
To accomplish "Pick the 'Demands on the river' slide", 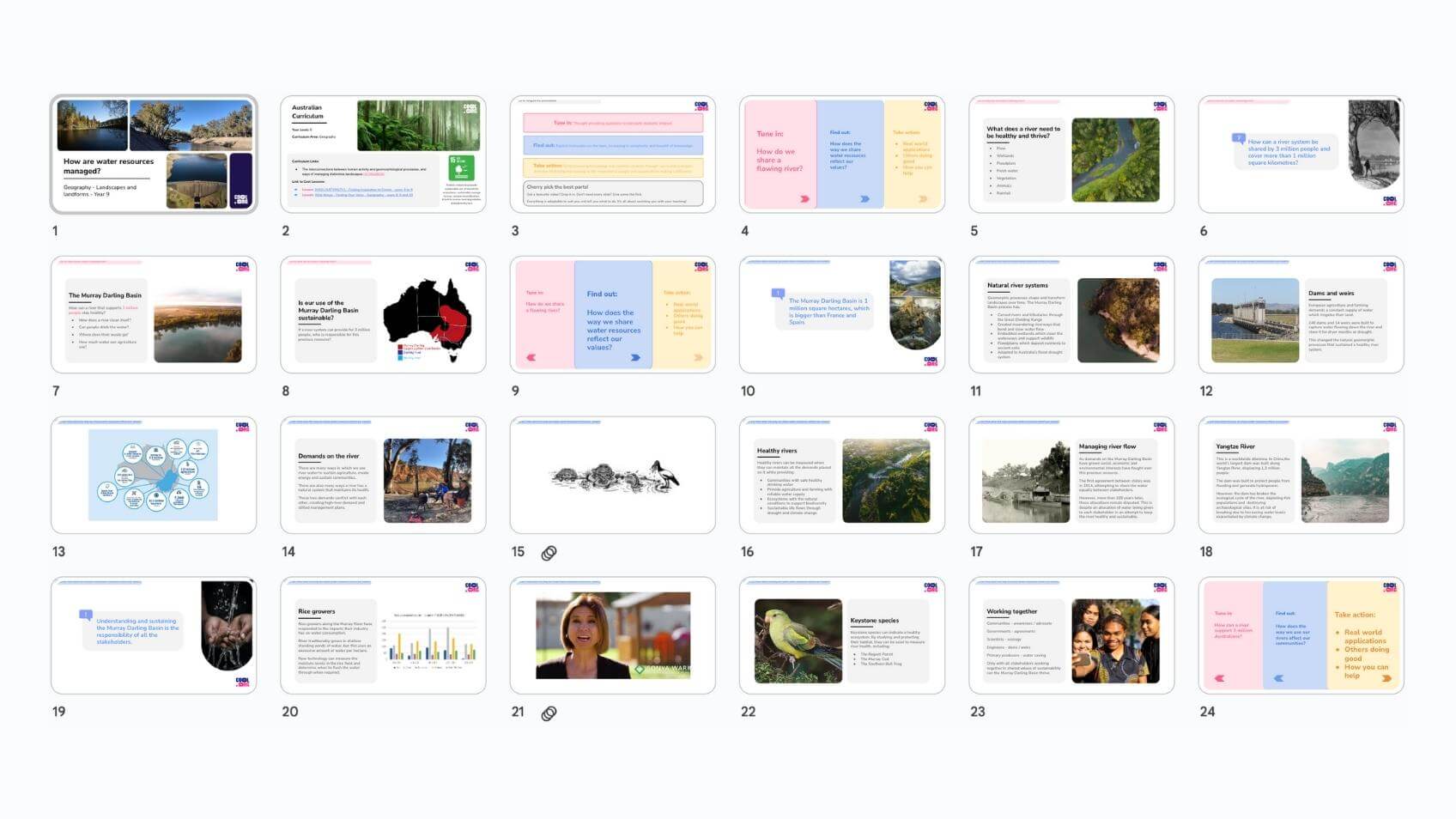I will pyautogui.click(x=383, y=476).
